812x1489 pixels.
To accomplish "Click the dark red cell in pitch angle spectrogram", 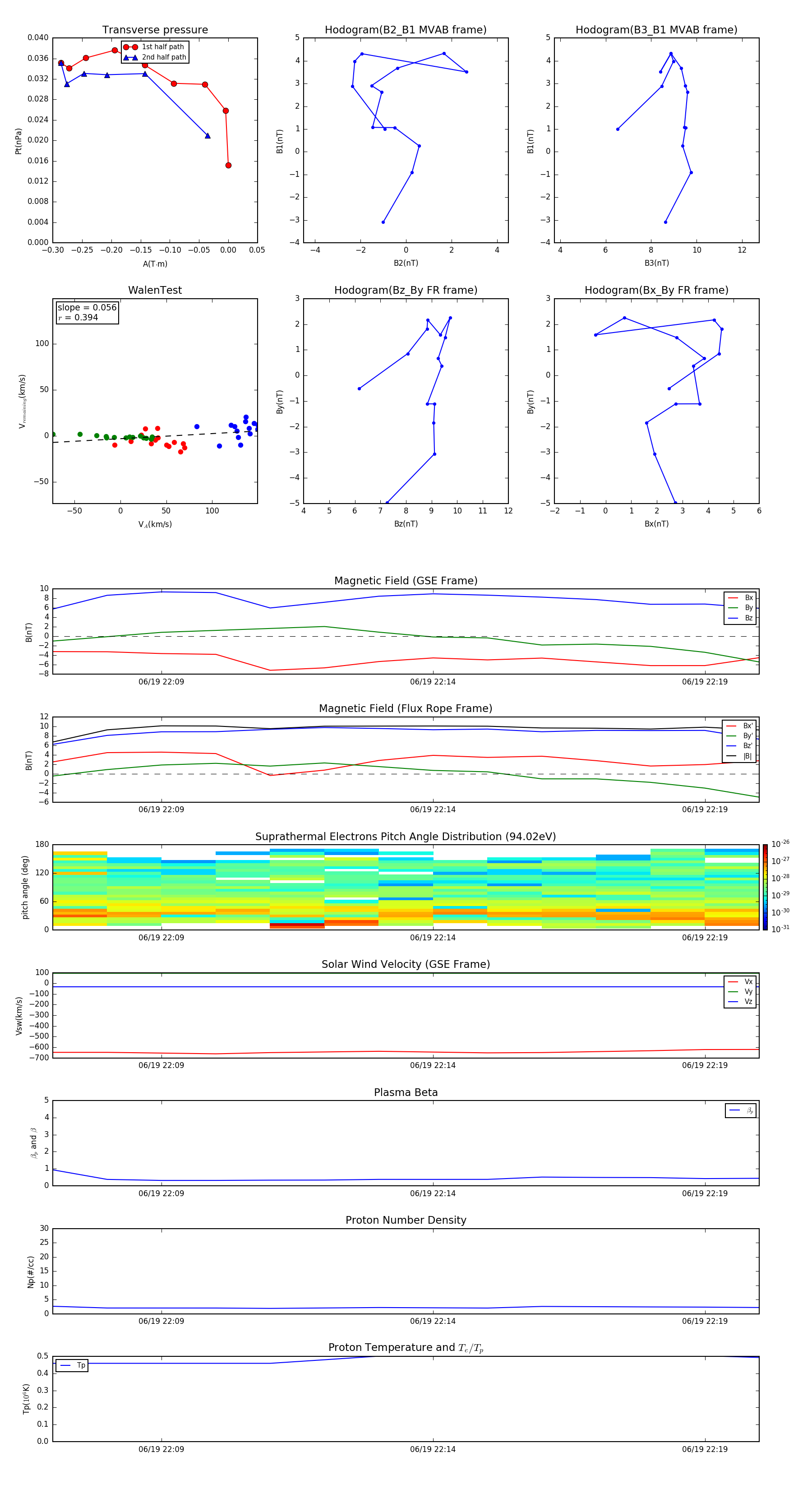I will pos(297,925).
